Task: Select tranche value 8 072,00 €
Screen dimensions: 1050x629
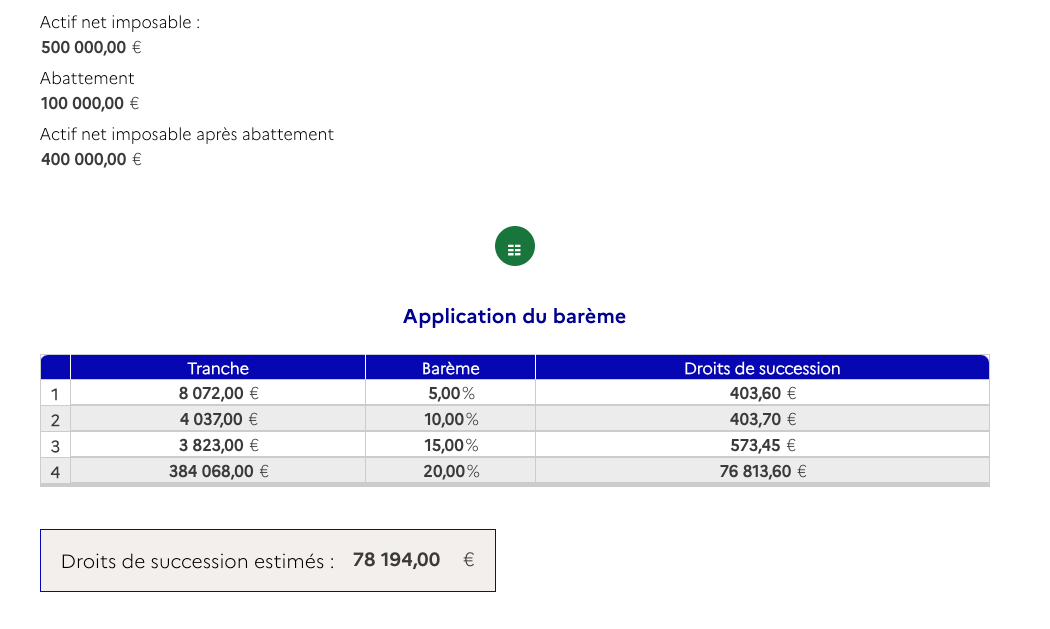Action: coord(218,393)
